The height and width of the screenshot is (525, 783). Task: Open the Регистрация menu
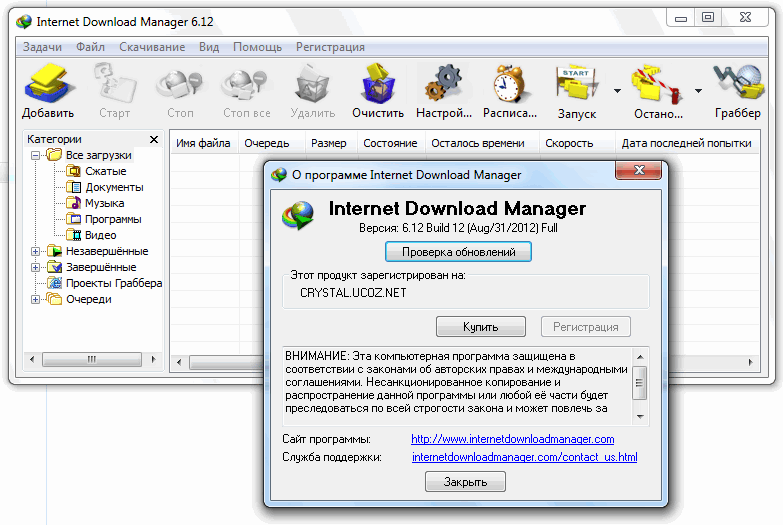click(x=330, y=47)
